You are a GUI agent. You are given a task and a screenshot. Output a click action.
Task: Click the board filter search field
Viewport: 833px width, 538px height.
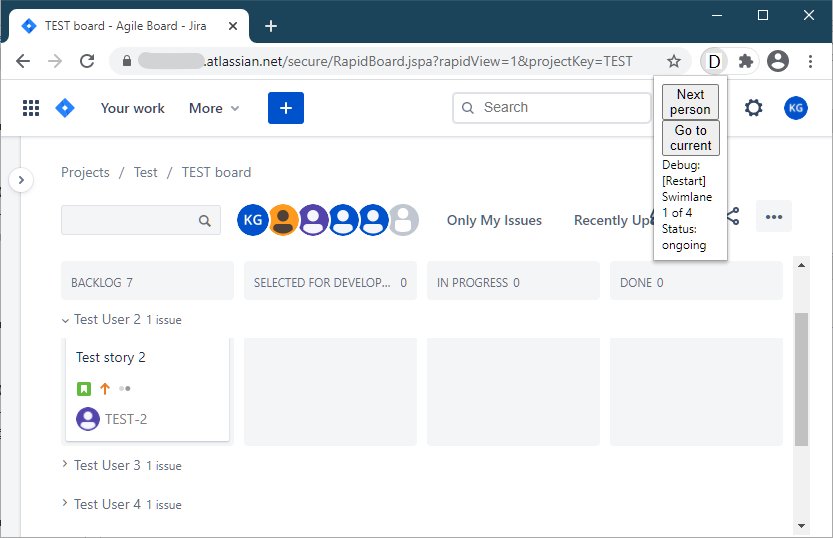141,220
